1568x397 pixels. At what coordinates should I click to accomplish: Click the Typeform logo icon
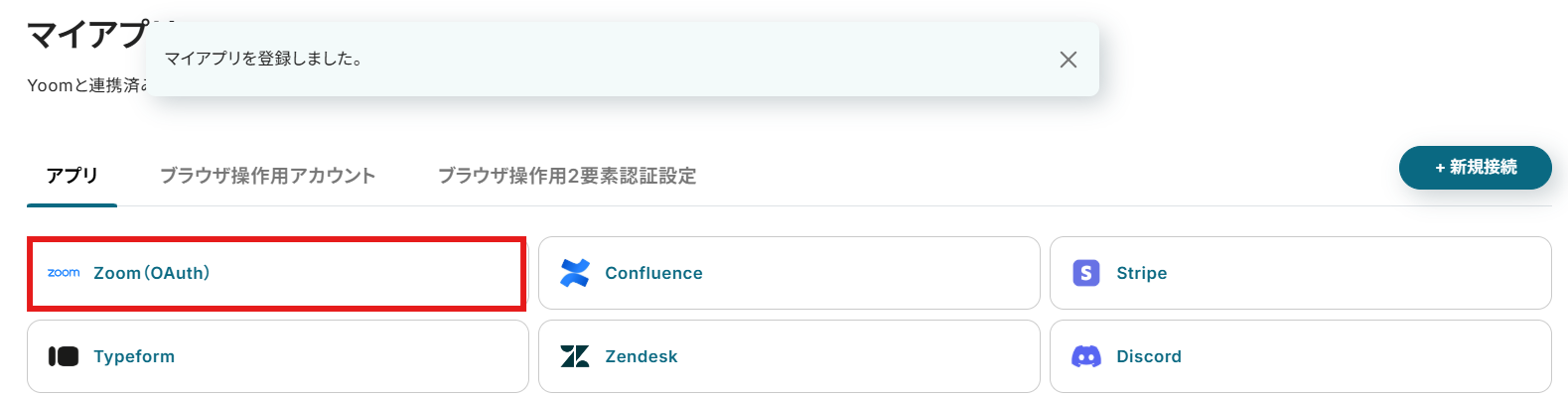64,356
